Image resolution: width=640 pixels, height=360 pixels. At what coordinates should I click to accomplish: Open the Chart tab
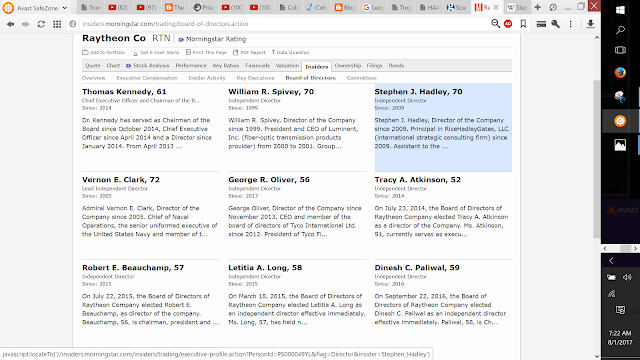(x=113, y=66)
